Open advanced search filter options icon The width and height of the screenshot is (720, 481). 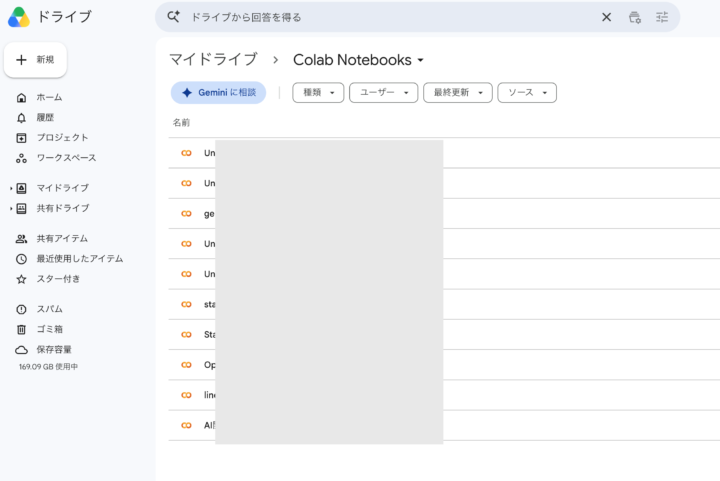coord(662,17)
